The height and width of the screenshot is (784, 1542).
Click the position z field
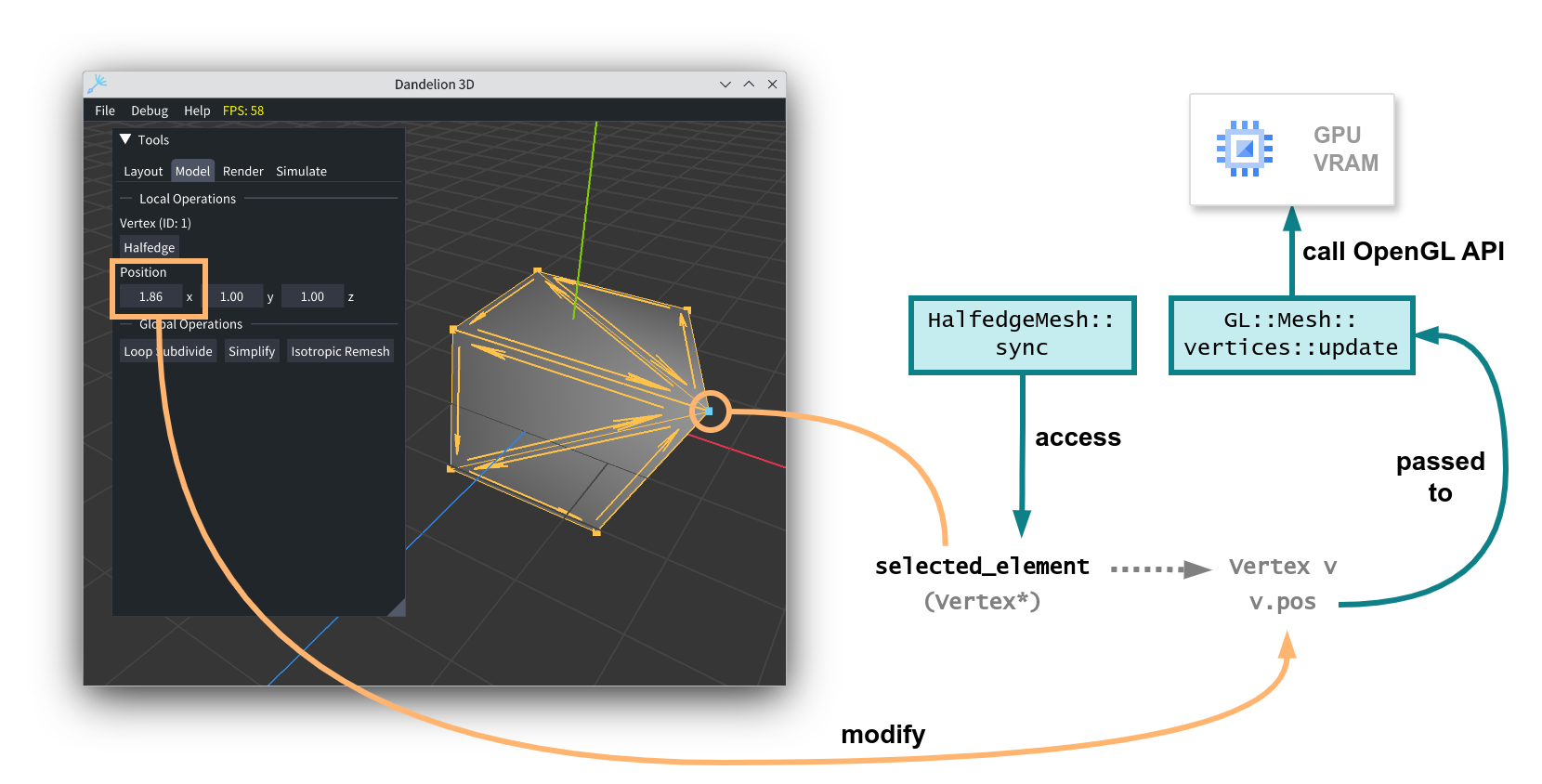[312, 296]
